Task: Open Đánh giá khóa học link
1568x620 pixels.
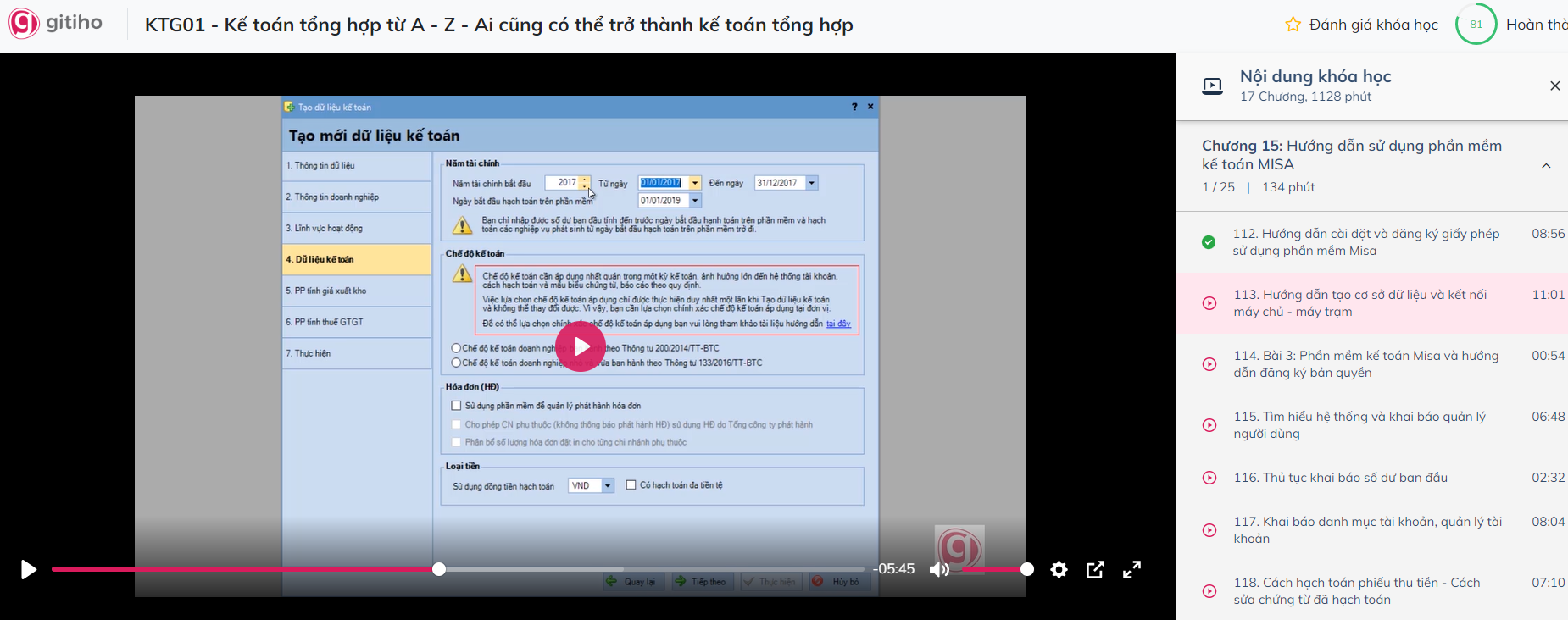Action: pyautogui.click(x=1373, y=25)
